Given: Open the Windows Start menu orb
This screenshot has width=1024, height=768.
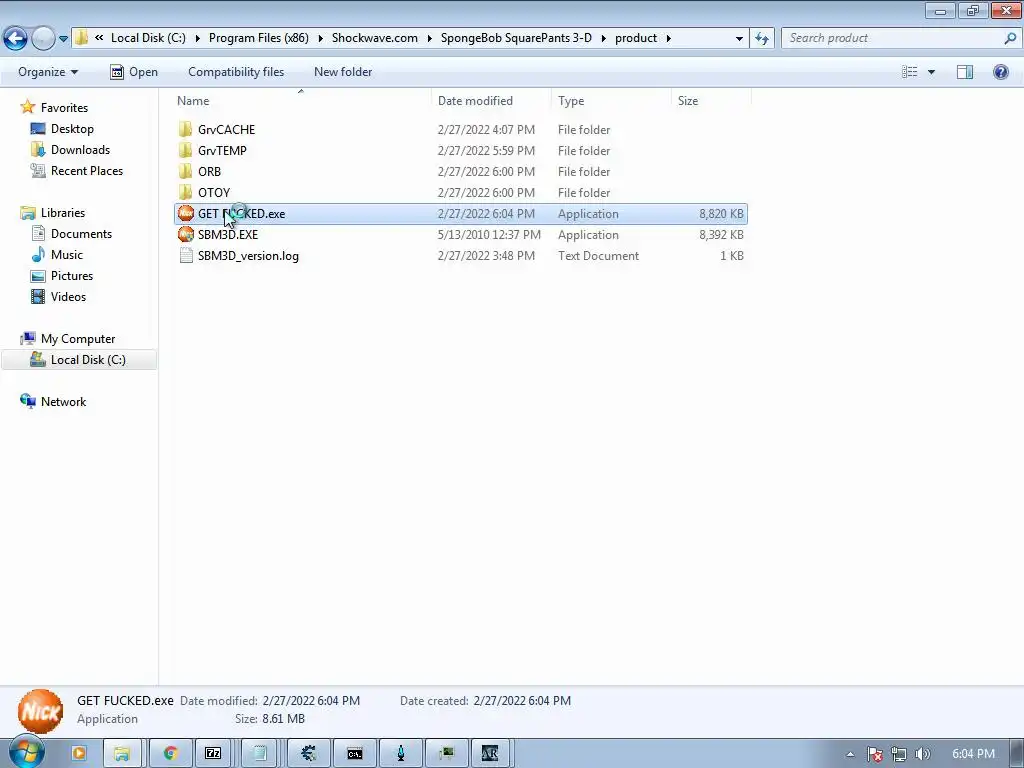Looking at the screenshot, I should 26,753.
